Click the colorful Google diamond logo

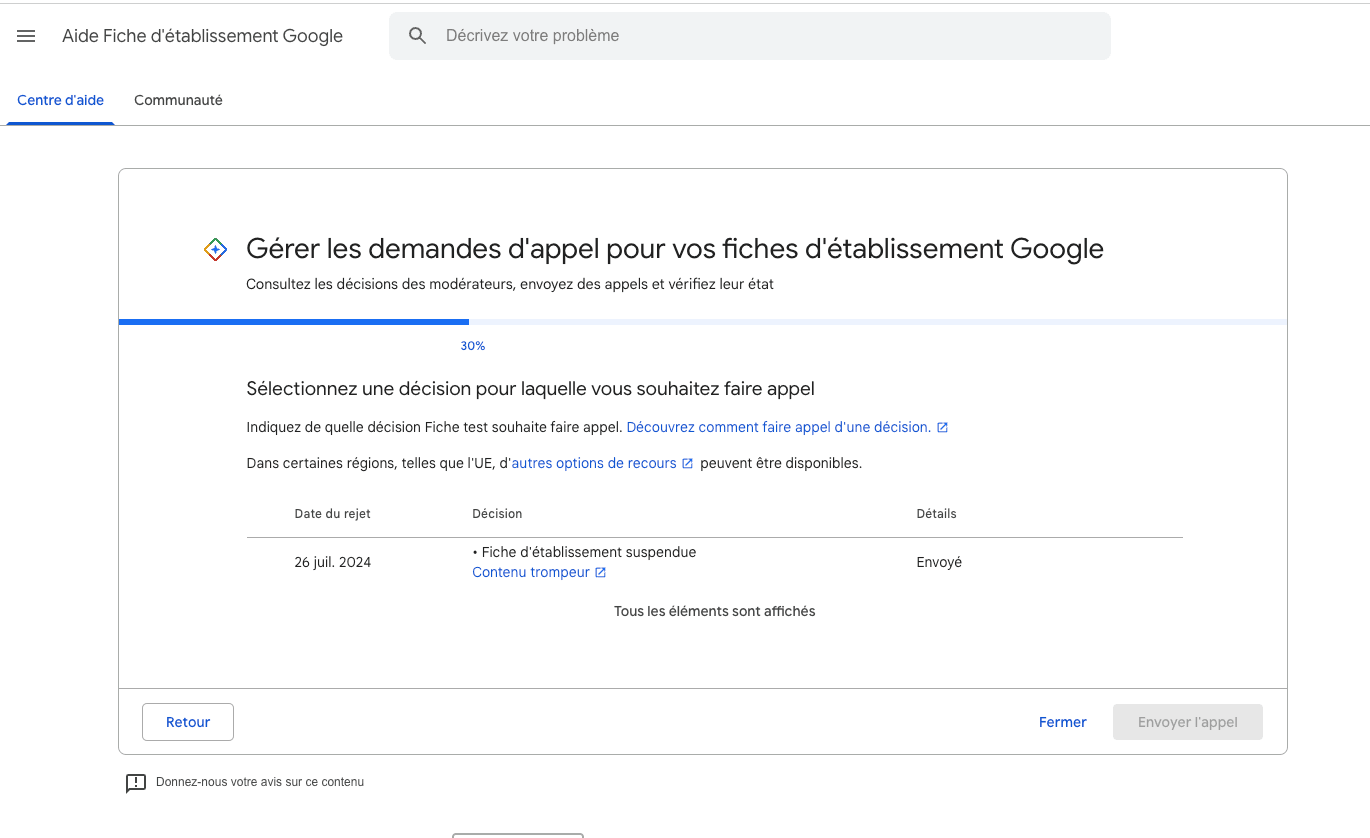tap(215, 250)
